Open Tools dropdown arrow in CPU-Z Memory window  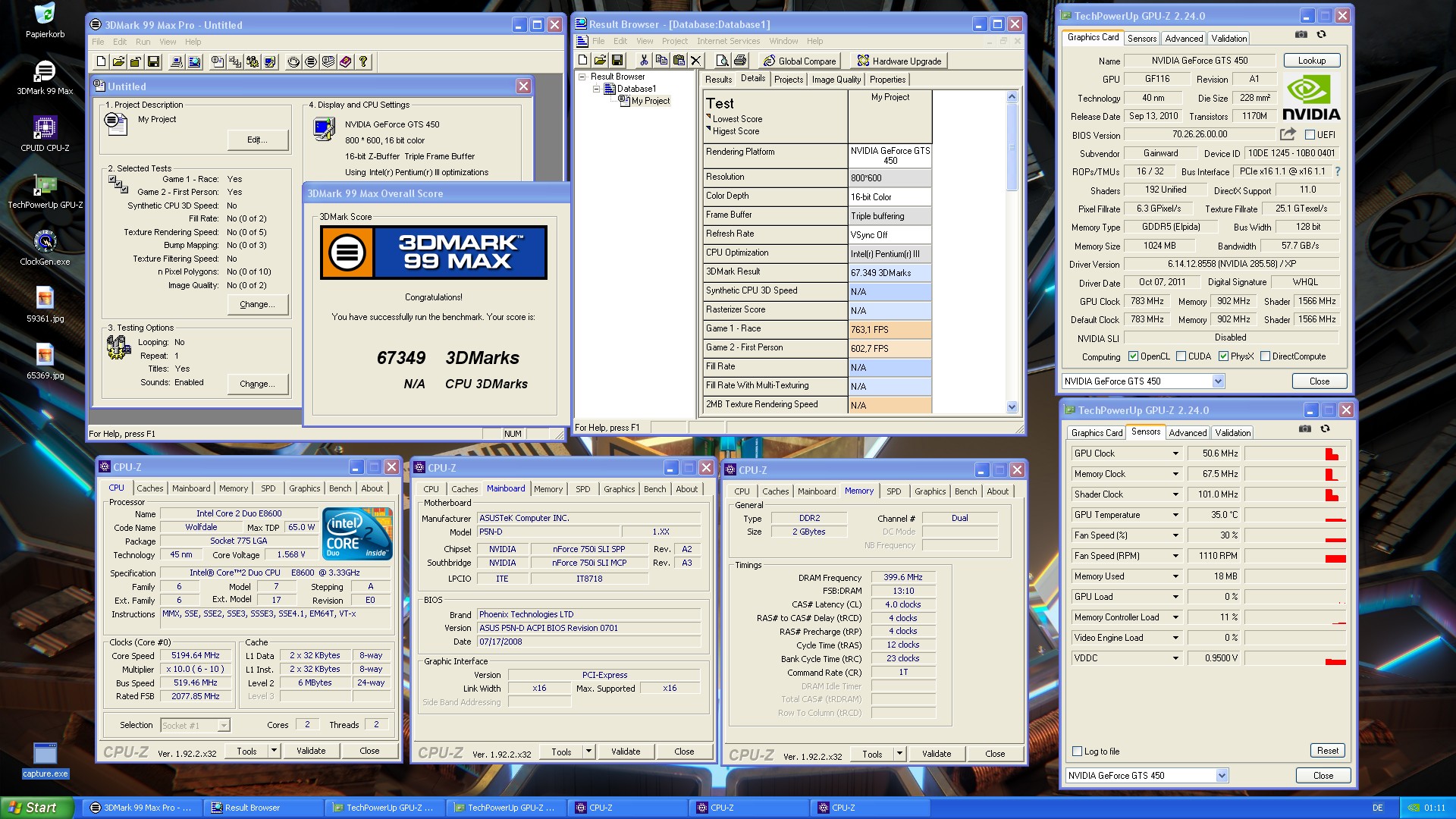coord(899,754)
